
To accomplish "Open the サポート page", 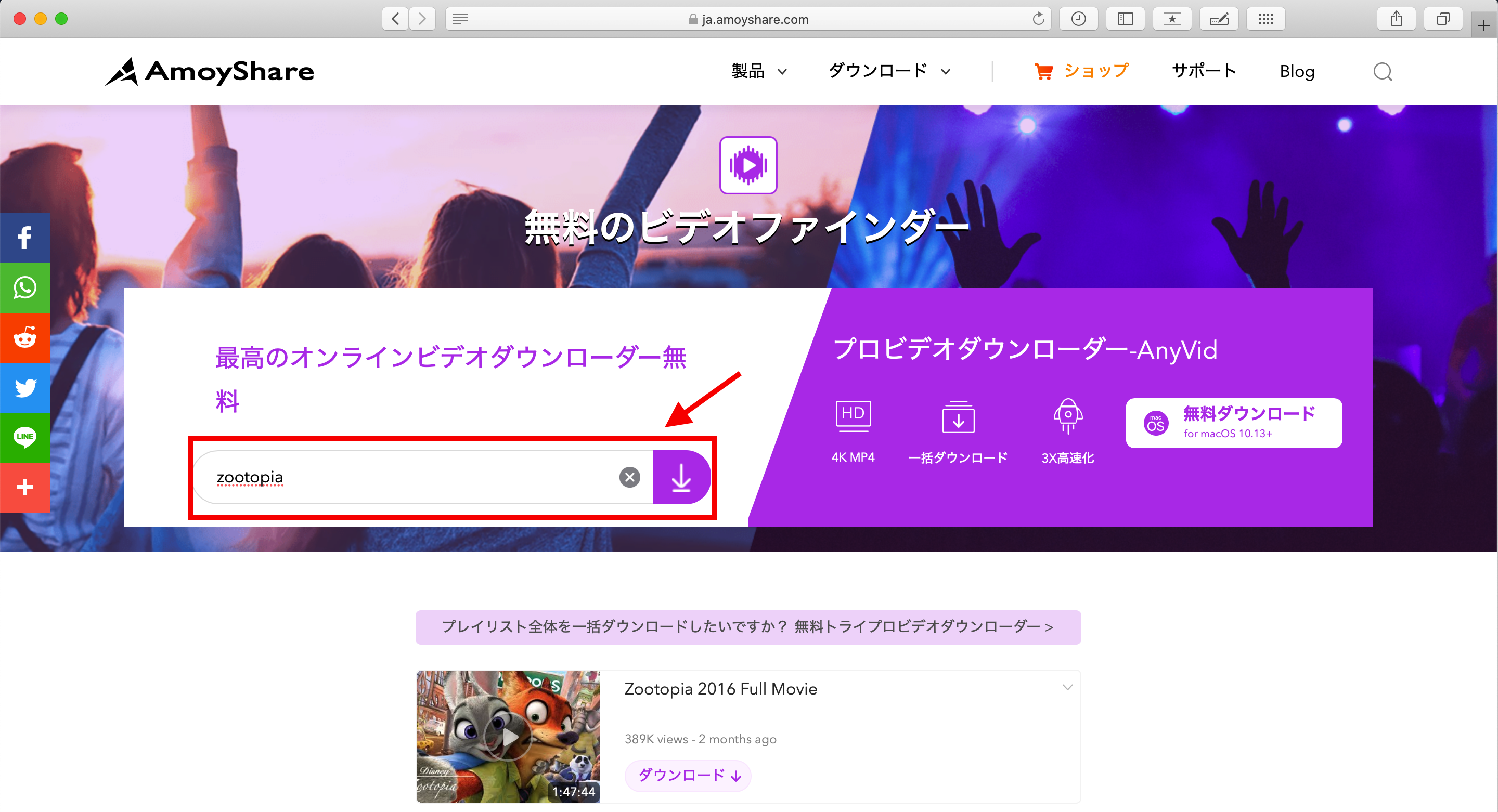I will 1204,72.
